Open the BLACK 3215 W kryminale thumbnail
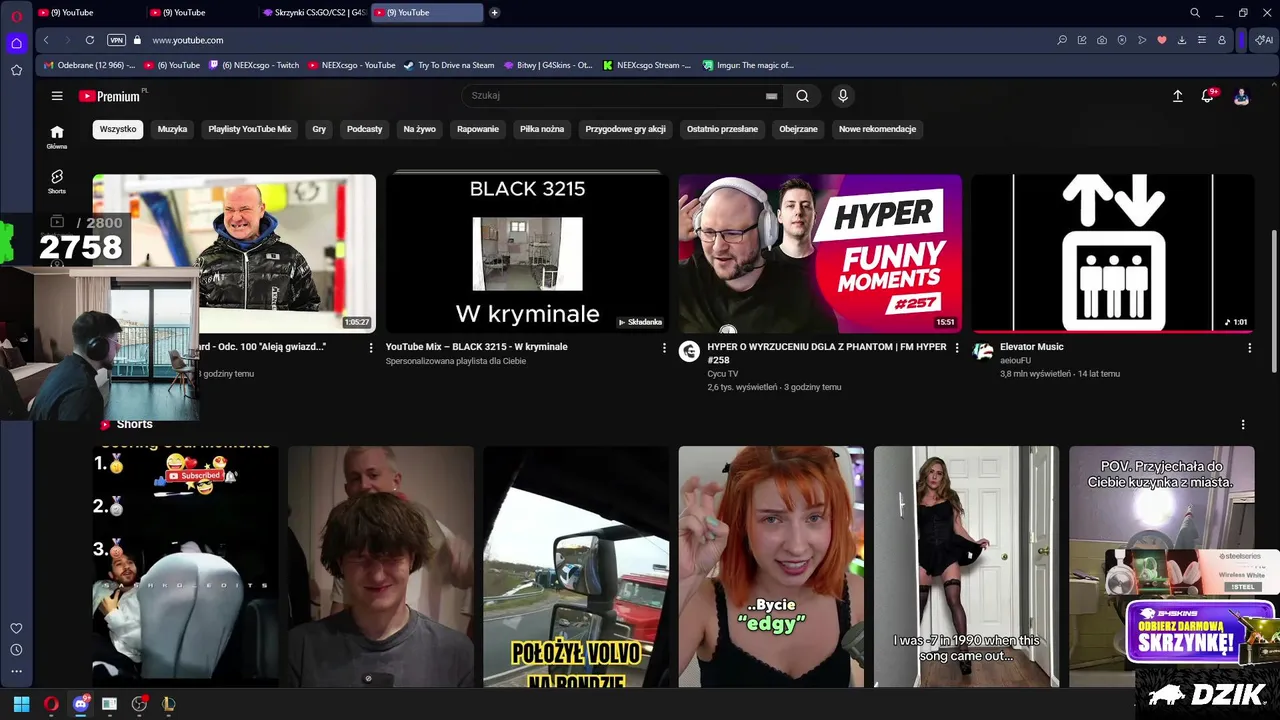This screenshot has width=1280, height=720. point(527,253)
